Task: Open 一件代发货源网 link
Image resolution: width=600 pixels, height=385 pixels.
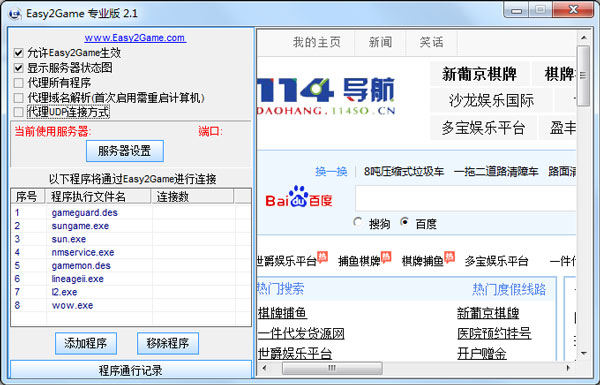Action: click(x=301, y=333)
